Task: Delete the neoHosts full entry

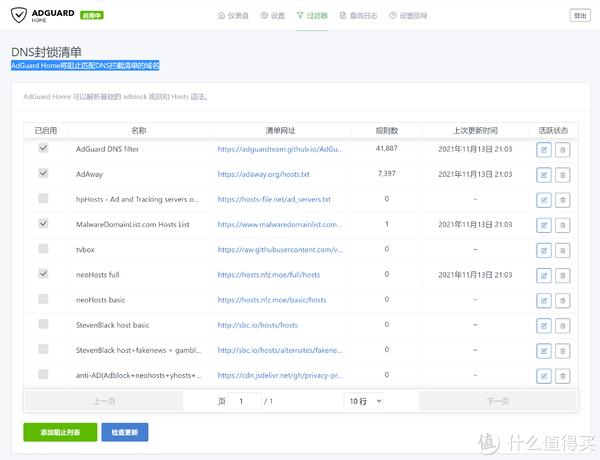Action: click(562, 276)
